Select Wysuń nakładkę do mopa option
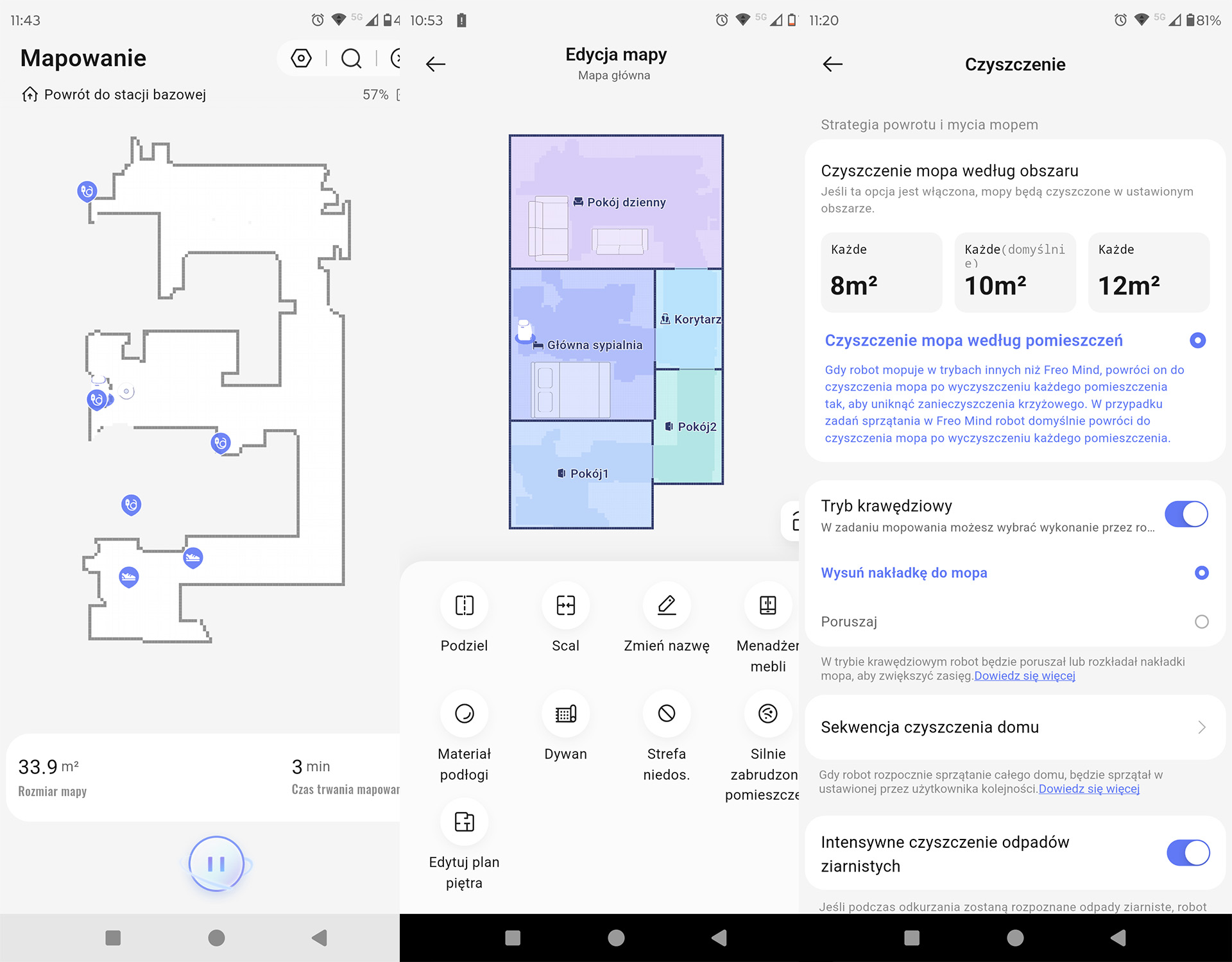The width and height of the screenshot is (1232, 962). tap(1201, 573)
